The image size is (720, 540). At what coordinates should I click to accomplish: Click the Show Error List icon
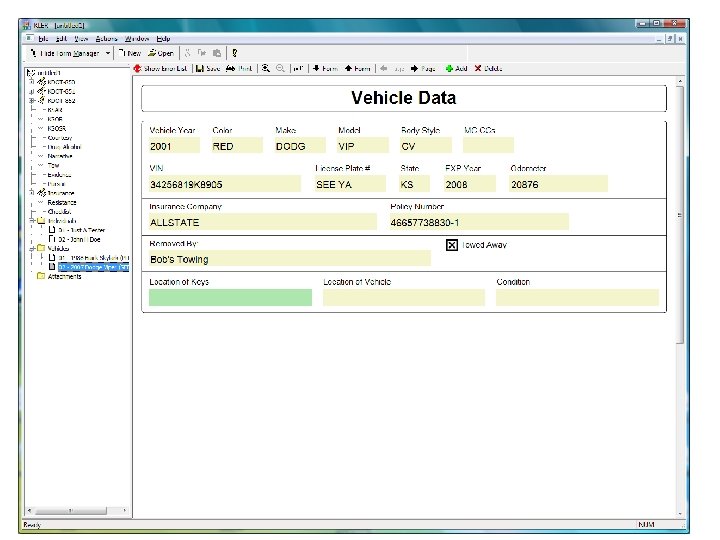(x=137, y=68)
